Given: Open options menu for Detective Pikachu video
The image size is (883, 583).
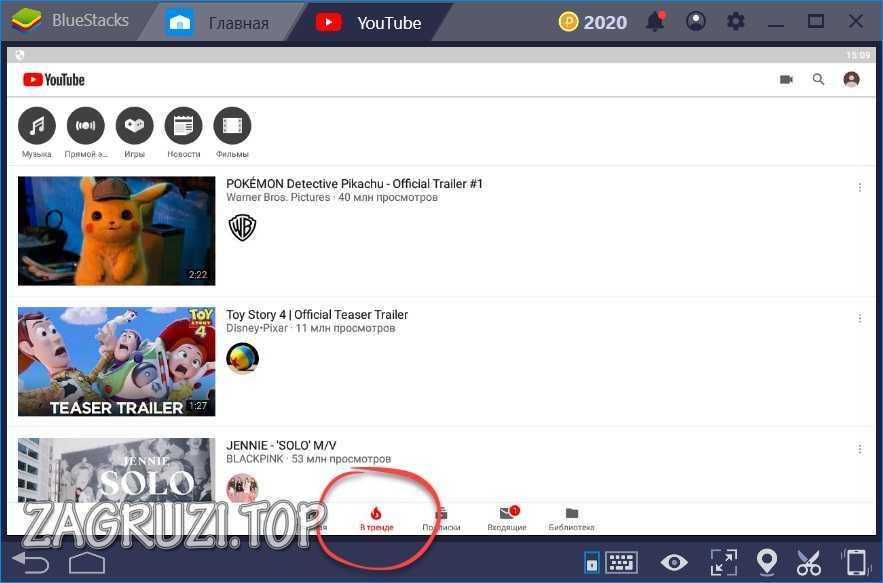Looking at the screenshot, I should [x=859, y=188].
